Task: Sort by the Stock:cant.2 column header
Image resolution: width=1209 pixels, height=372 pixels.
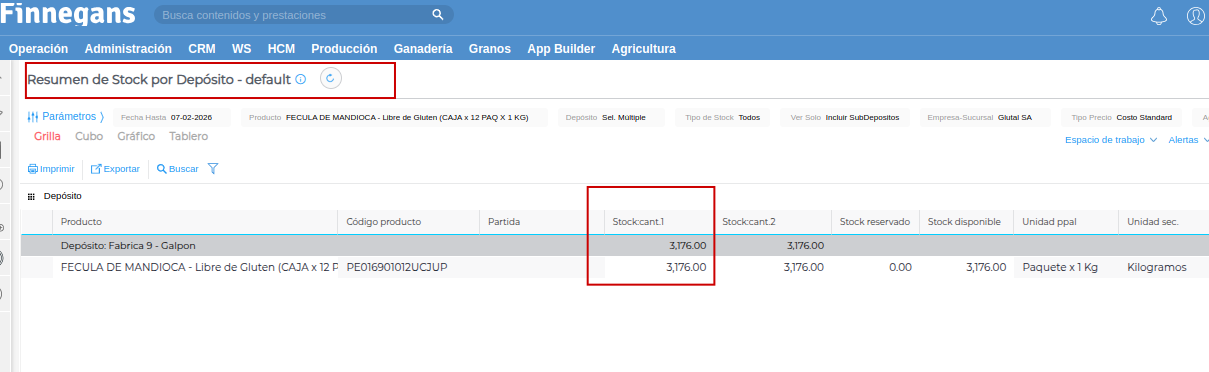Action: (773, 221)
